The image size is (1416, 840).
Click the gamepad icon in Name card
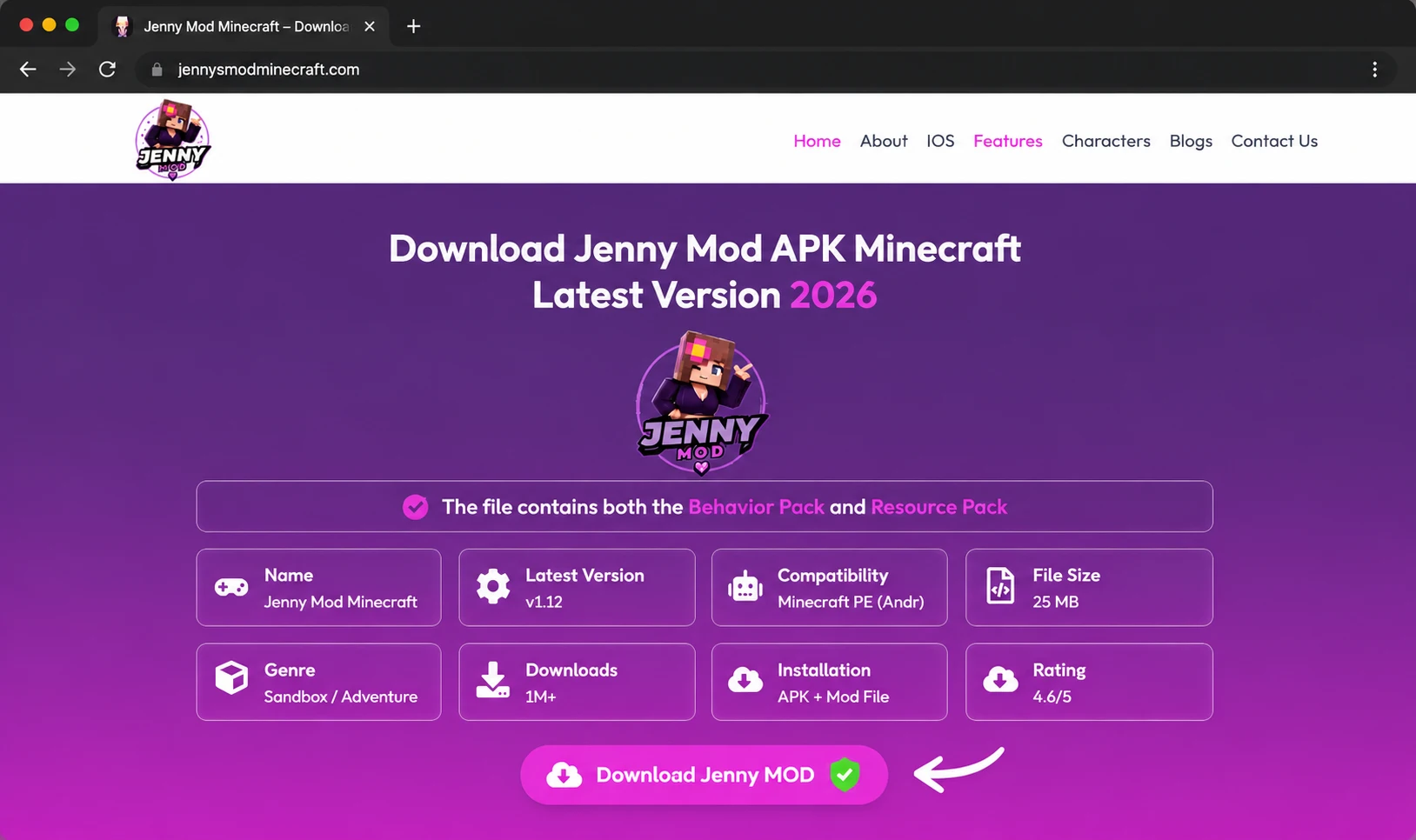(x=231, y=587)
